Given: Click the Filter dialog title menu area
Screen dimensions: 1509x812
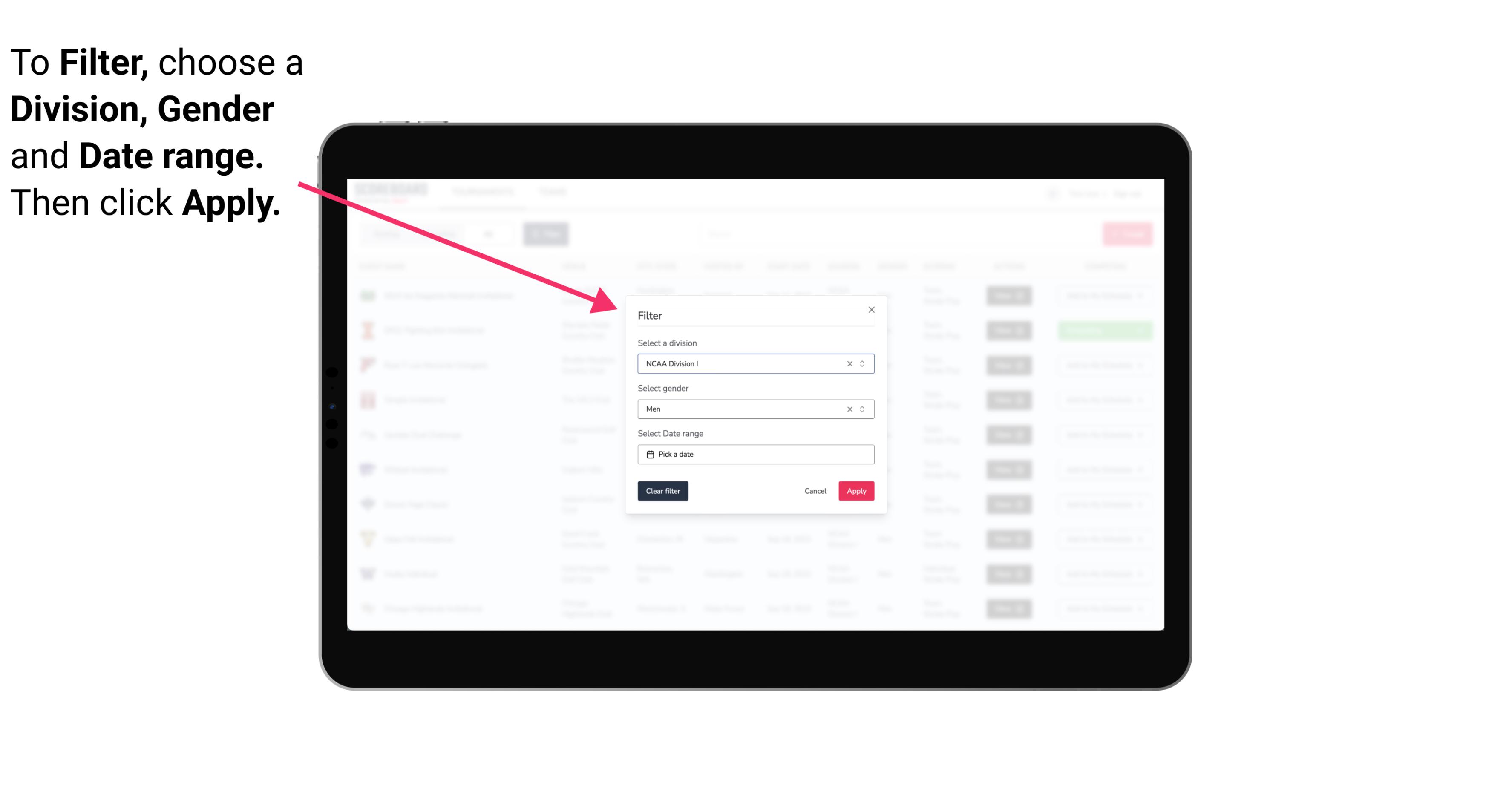Looking at the screenshot, I should pyautogui.click(x=651, y=315).
